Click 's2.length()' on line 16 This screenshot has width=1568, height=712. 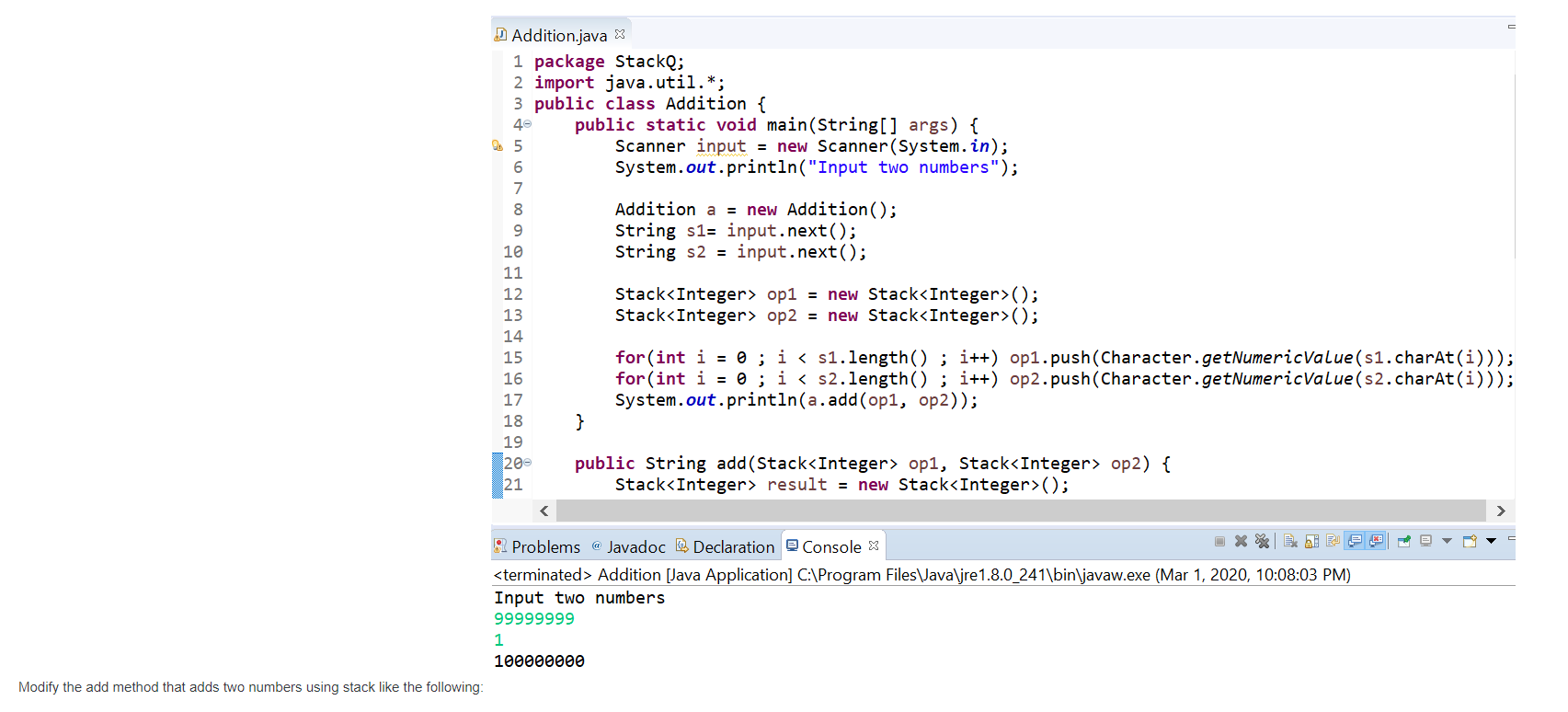click(x=873, y=379)
